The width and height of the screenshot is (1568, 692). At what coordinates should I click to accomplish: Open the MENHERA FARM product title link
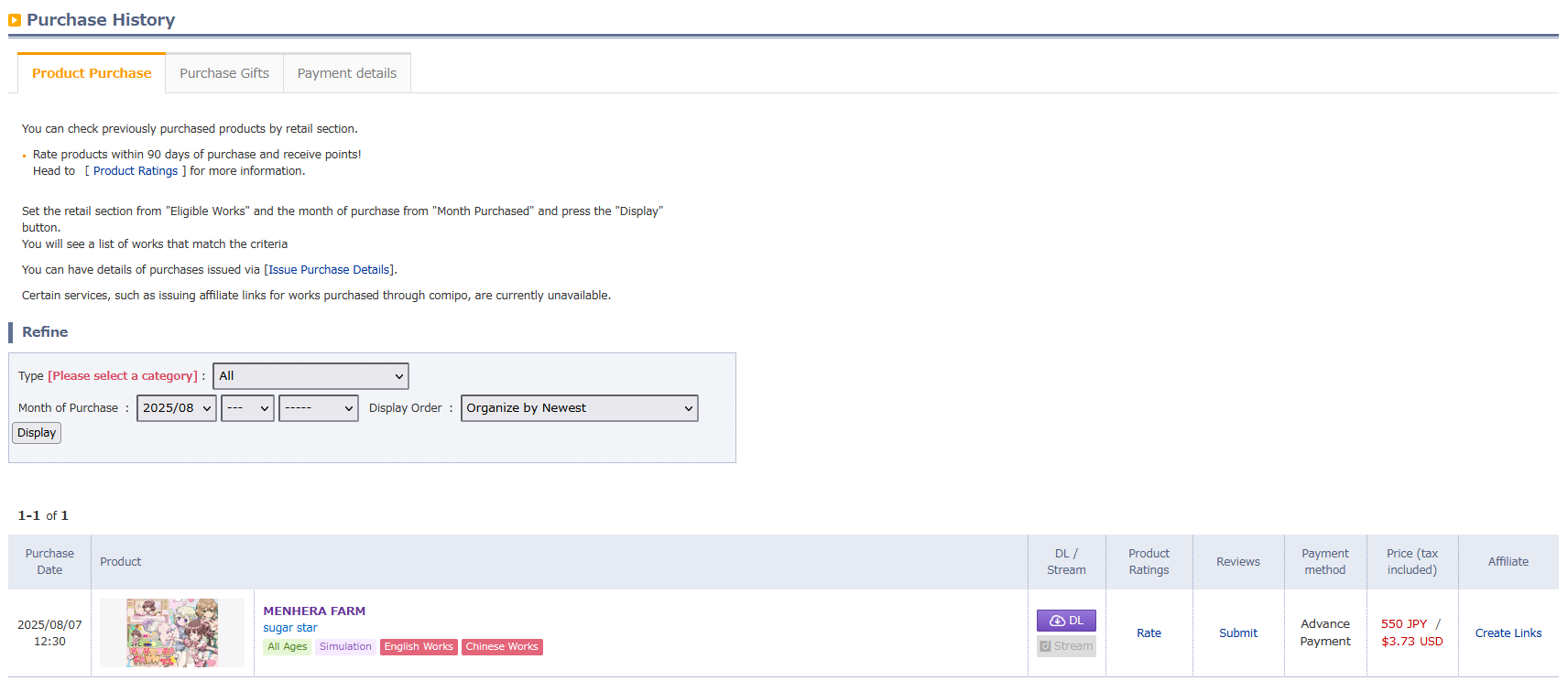[x=314, y=611]
